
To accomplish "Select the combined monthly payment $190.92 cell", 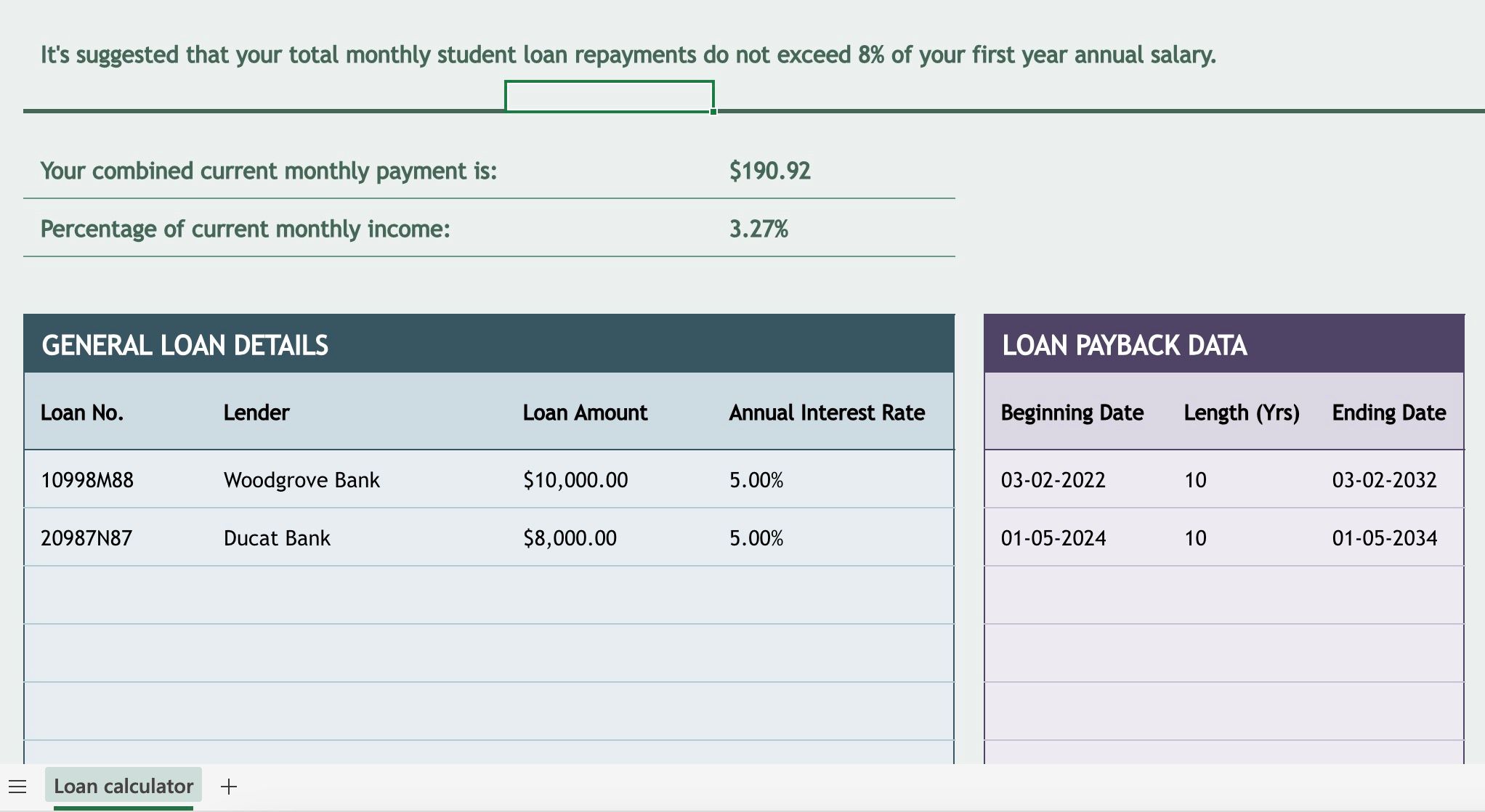I will tap(769, 171).
